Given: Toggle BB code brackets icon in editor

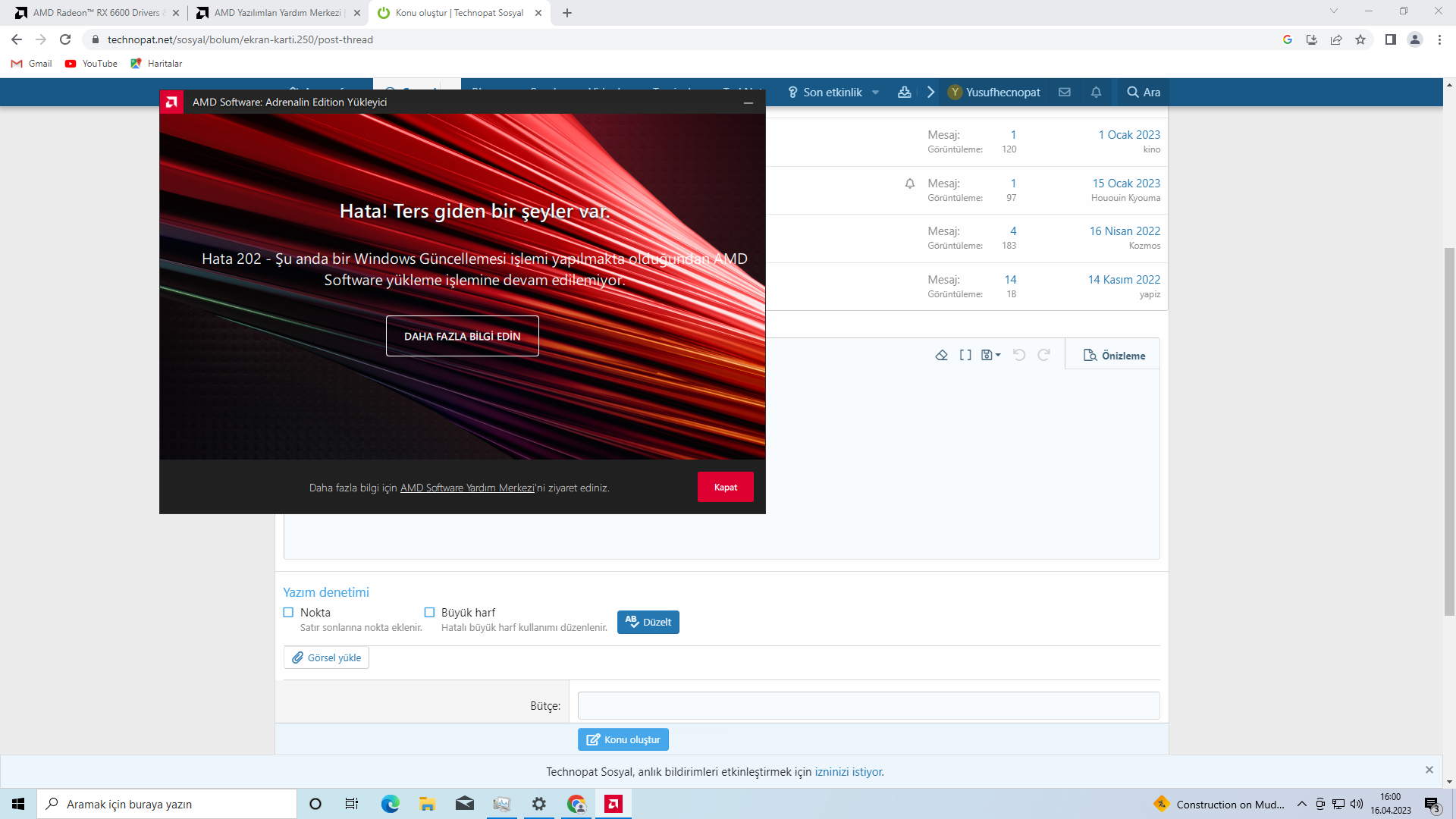Looking at the screenshot, I should pyautogui.click(x=965, y=355).
